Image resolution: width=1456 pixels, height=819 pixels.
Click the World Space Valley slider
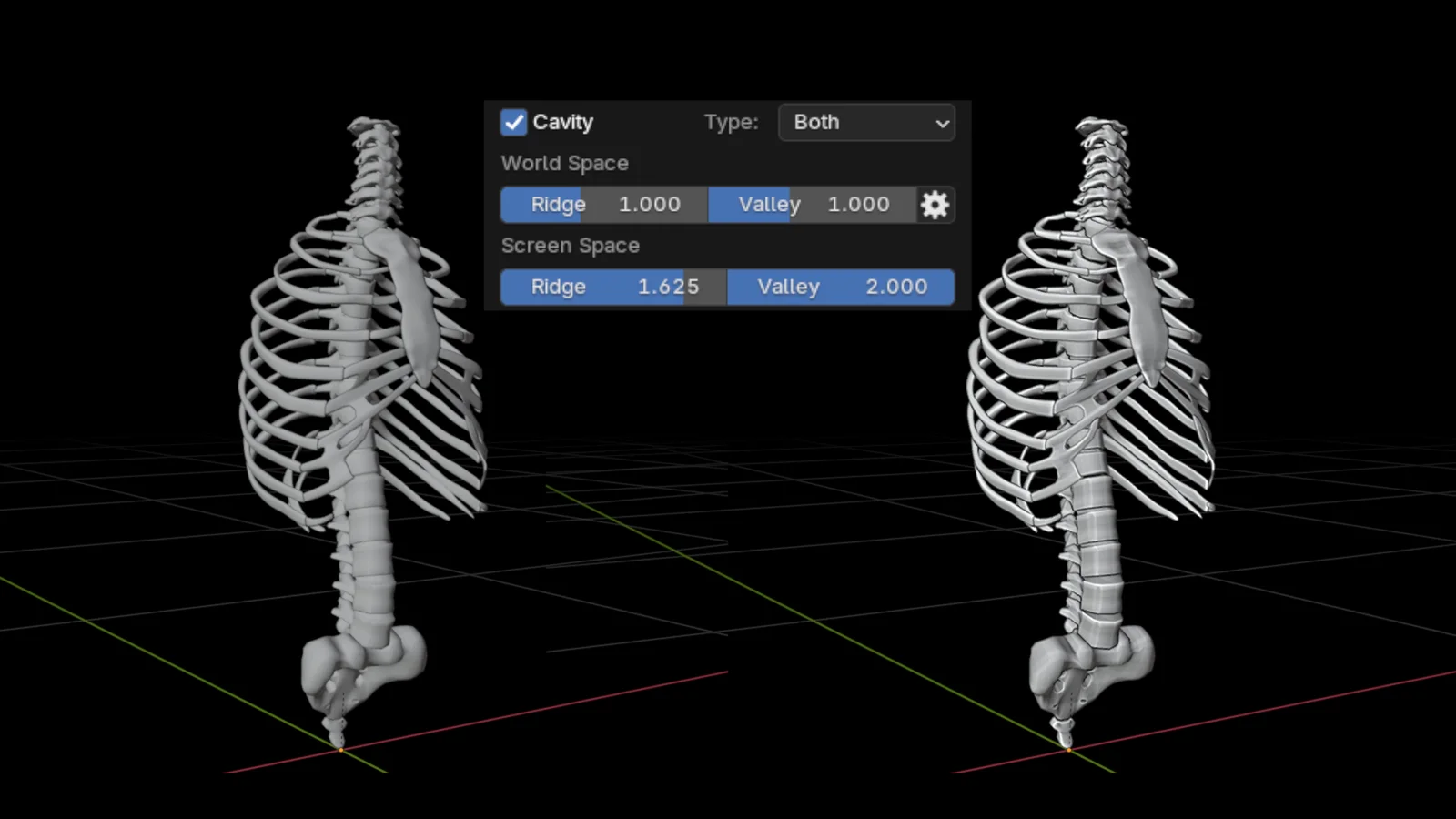(x=812, y=205)
